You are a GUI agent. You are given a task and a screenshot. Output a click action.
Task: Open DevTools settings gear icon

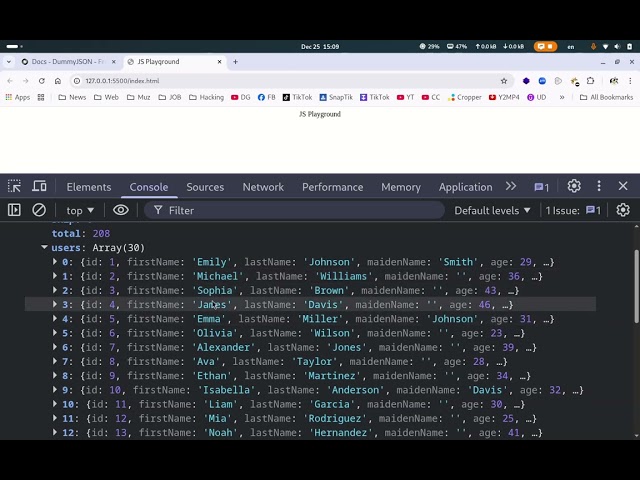(x=574, y=186)
